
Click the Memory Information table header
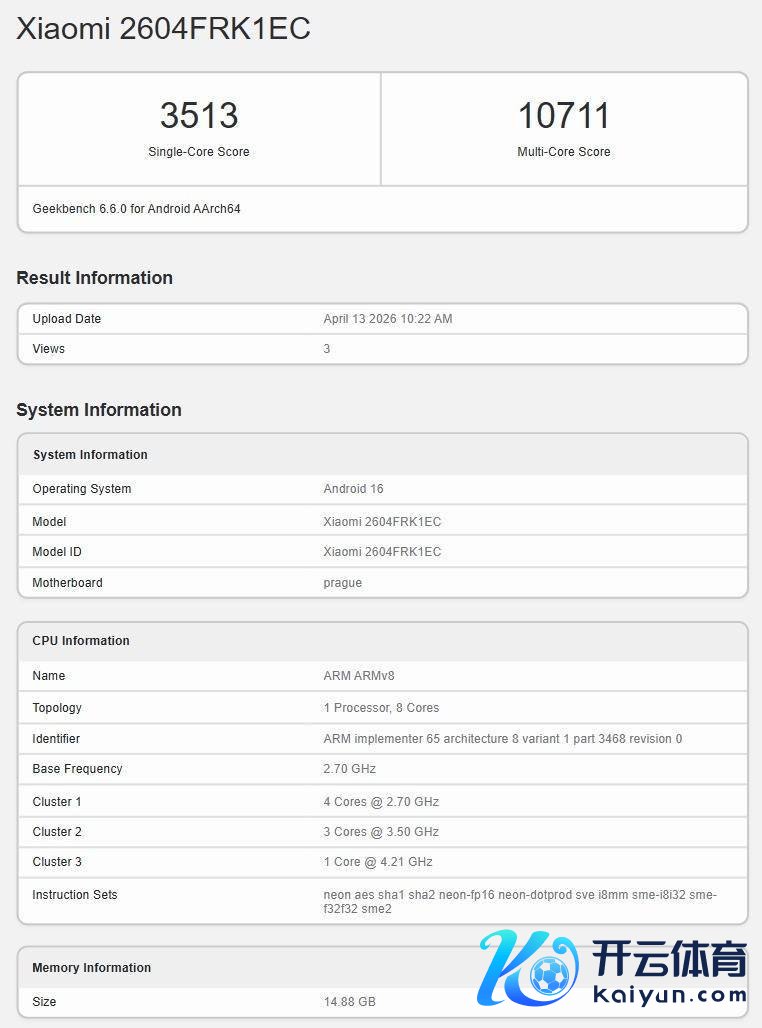(92, 968)
